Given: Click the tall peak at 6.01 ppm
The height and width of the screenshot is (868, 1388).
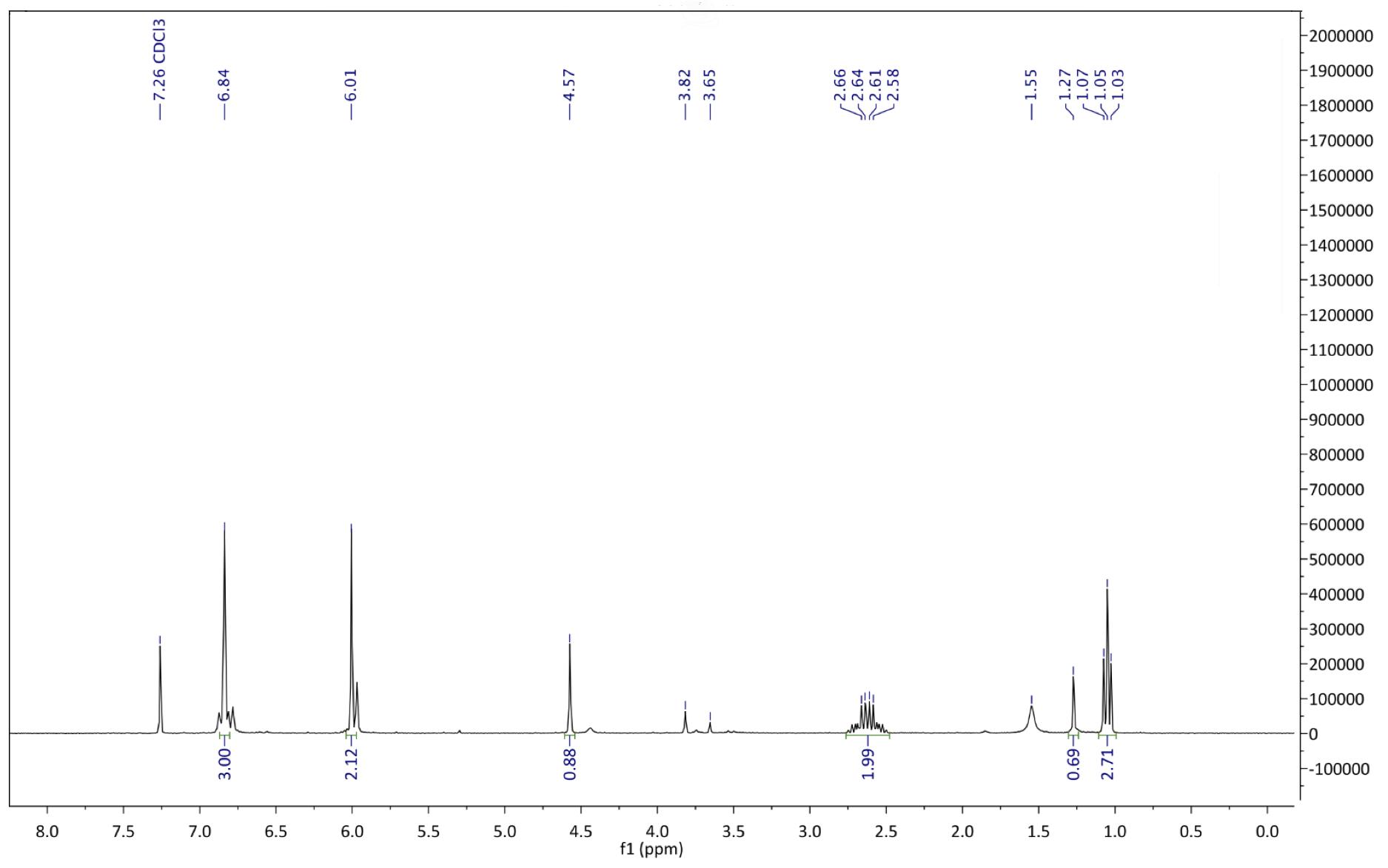Looking at the screenshot, I should tap(351, 629).
